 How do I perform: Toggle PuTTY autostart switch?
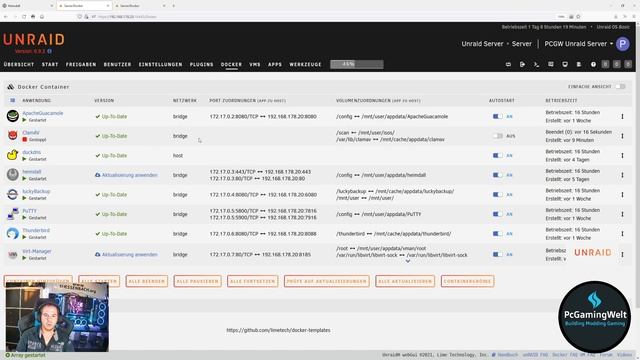coord(497,214)
